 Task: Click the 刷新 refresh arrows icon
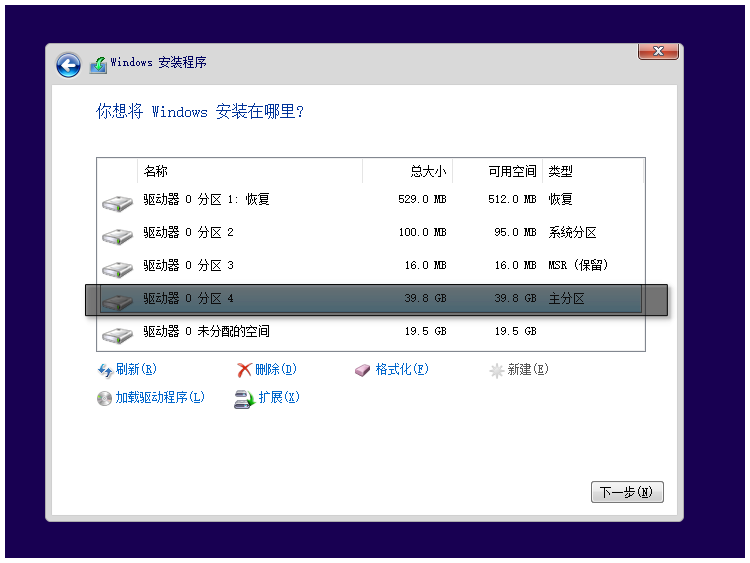click(105, 370)
